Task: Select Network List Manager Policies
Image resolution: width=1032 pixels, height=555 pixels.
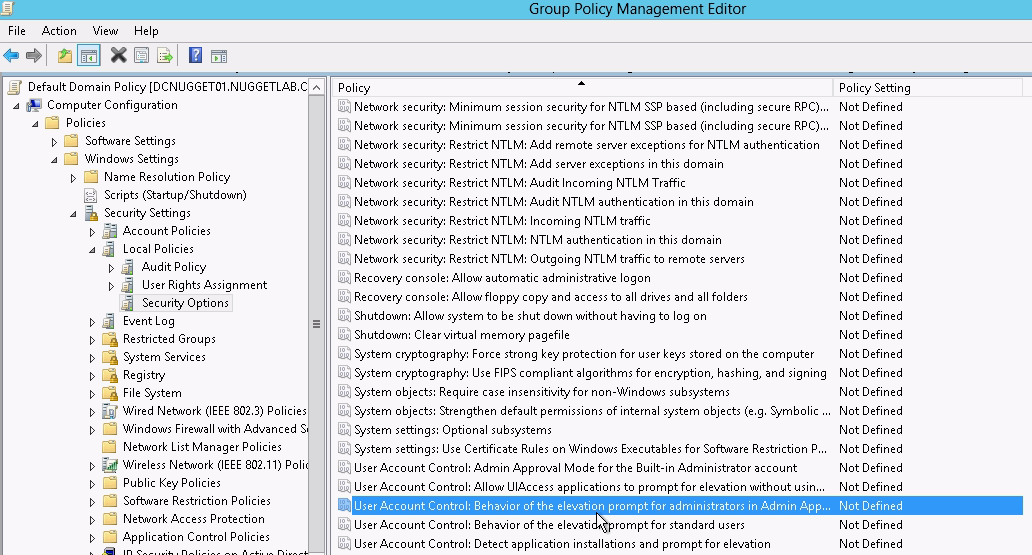Action: [x=202, y=447]
